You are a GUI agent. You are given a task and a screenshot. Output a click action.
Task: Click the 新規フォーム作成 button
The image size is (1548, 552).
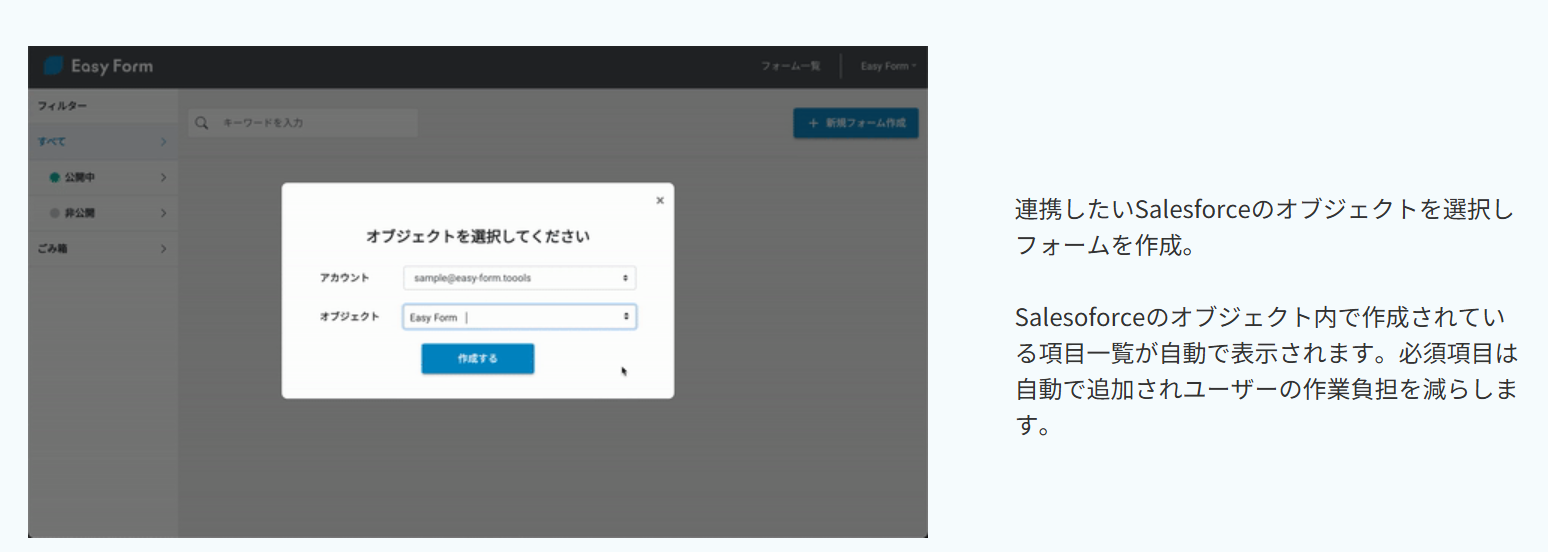(856, 123)
